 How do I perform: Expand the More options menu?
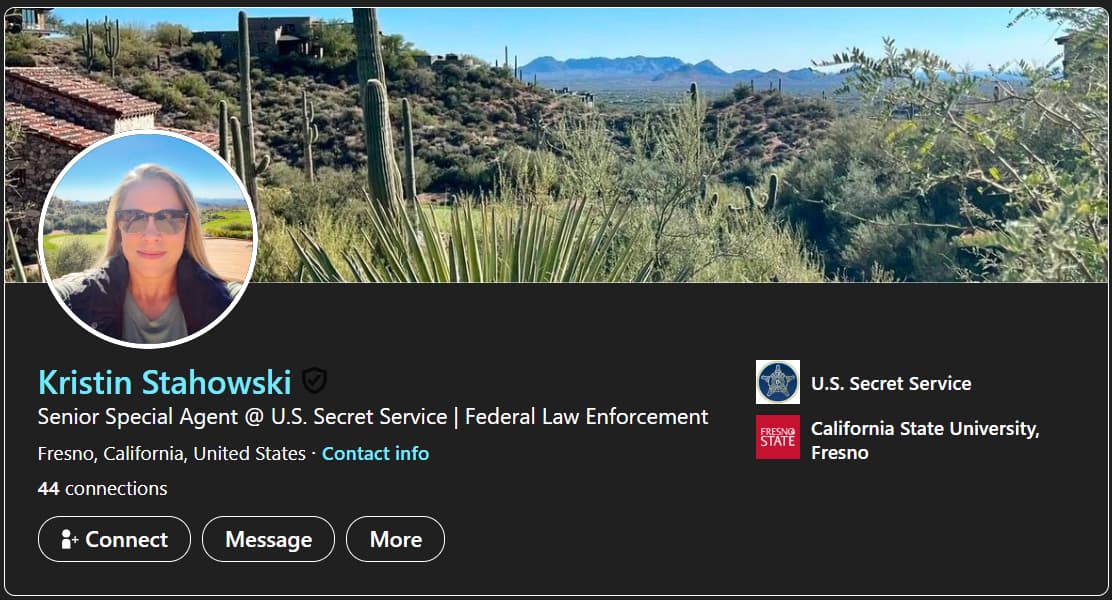point(395,539)
